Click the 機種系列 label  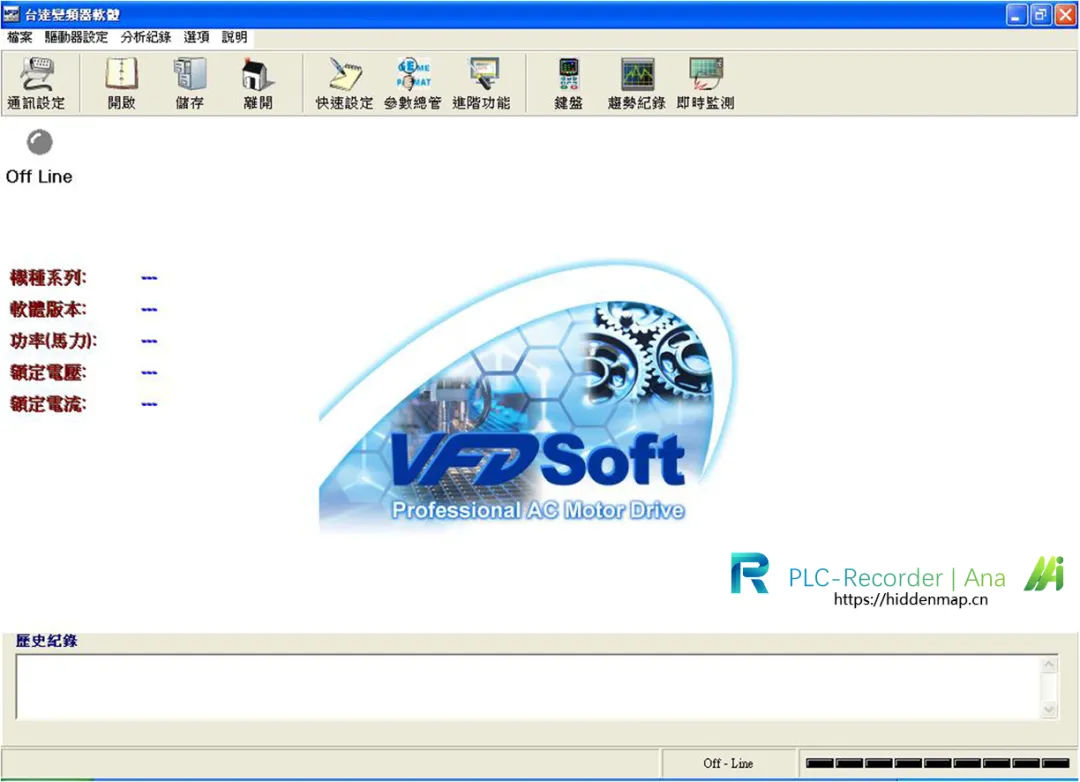[48, 278]
